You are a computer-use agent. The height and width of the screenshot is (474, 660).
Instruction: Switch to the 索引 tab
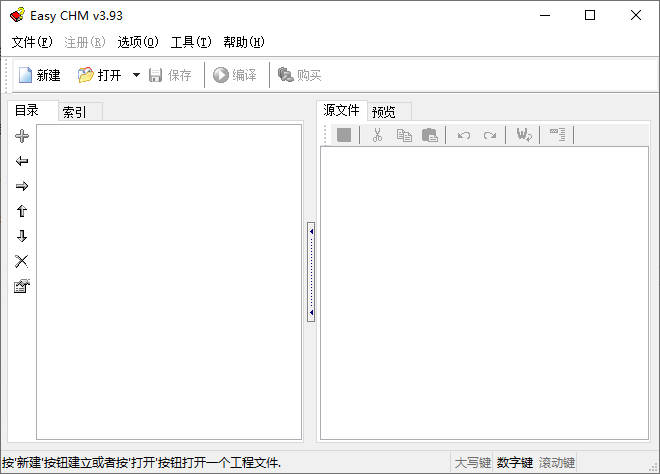point(80,112)
